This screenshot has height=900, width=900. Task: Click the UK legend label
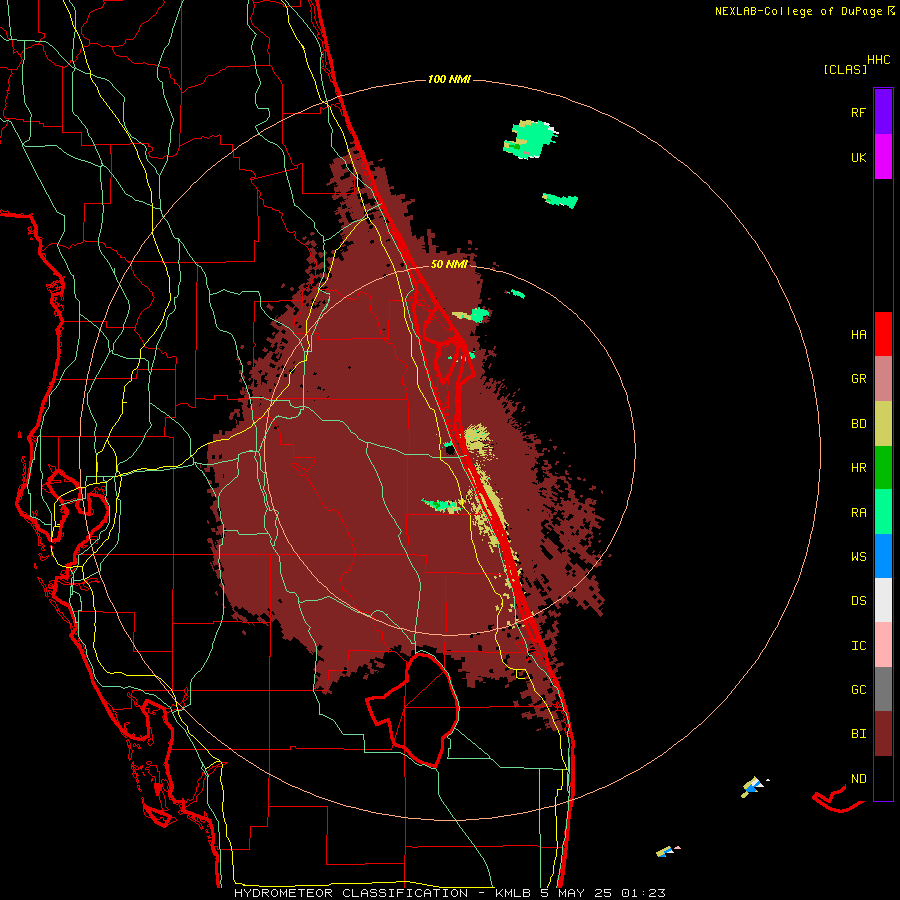pyautogui.click(x=858, y=157)
